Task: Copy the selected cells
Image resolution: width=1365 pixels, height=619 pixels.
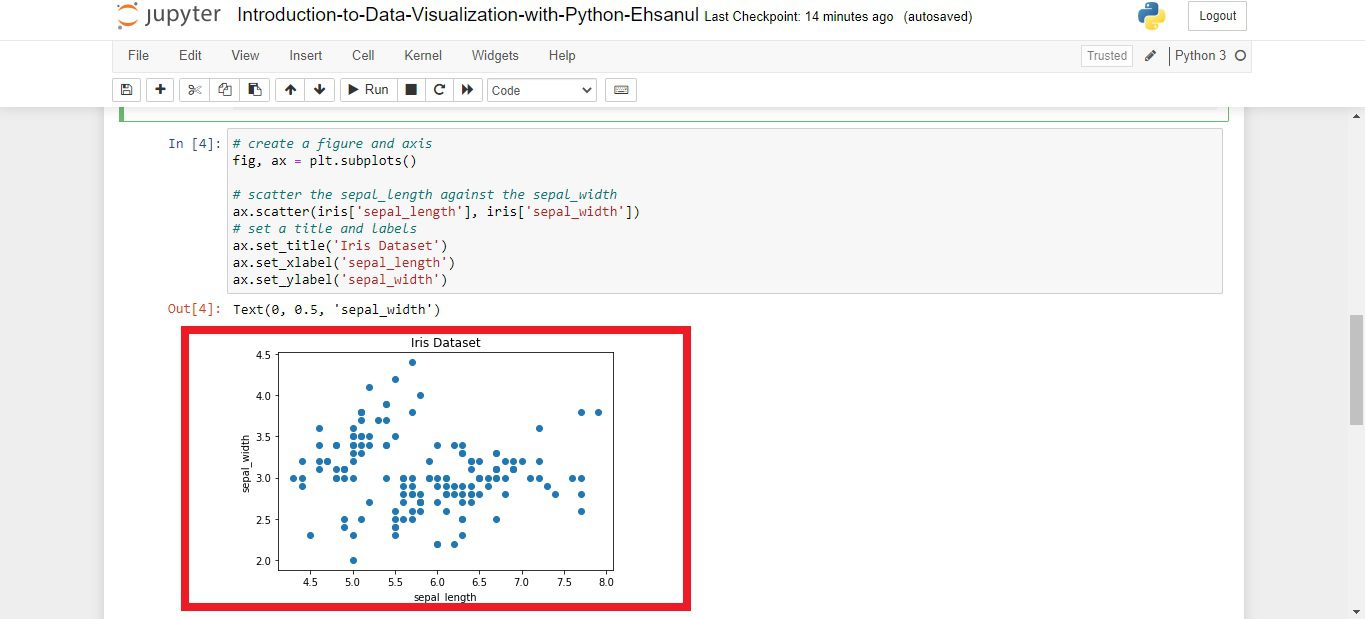Action: tap(224, 89)
